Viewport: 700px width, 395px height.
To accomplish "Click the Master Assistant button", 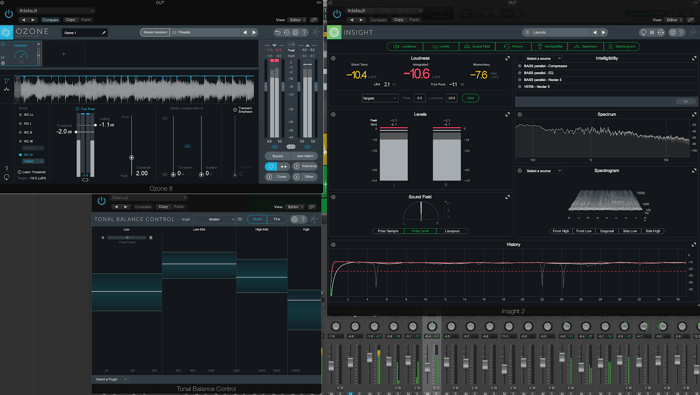I will tap(155, 33).
